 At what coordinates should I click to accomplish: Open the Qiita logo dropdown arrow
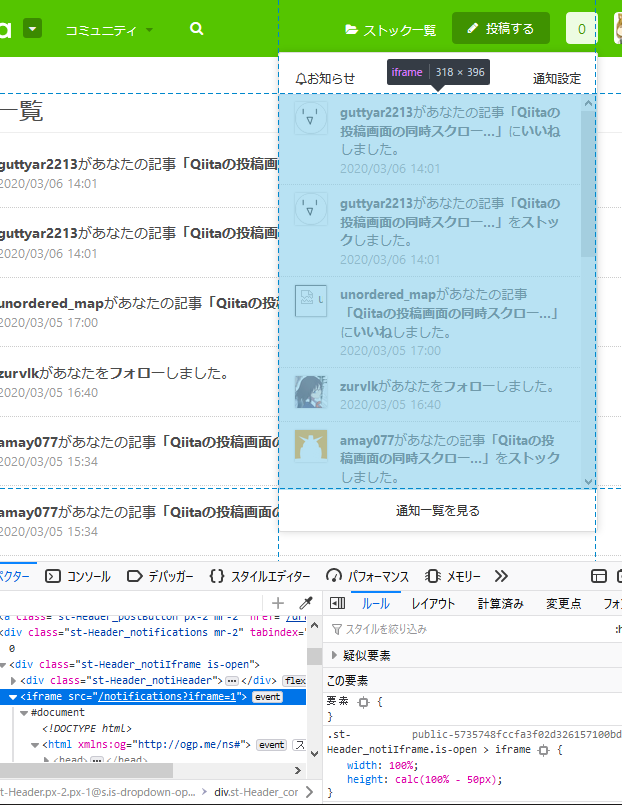pos(32,29)
